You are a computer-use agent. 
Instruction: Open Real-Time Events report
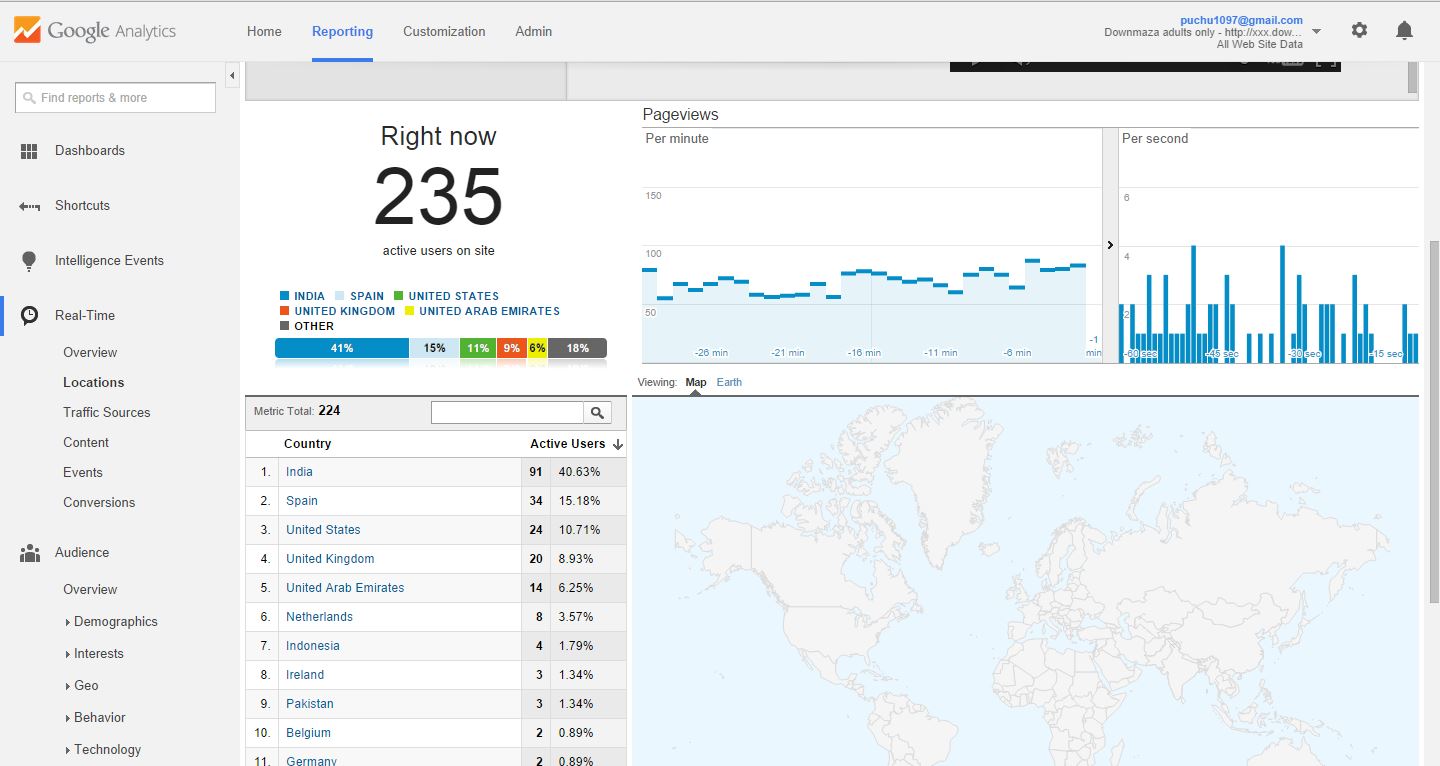coord(83,473)
